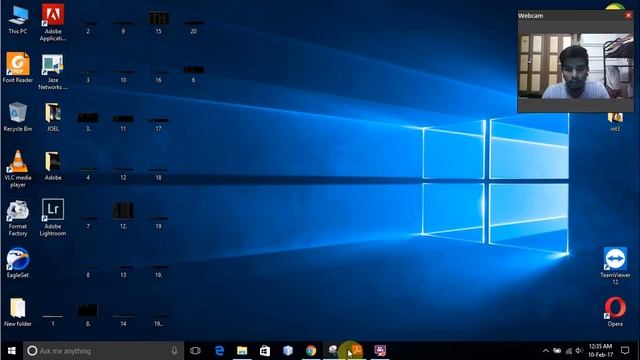Select the desktop item labeled 15
Image resolution: width=640 pixels, height=360 pixels.
[158, 23]
